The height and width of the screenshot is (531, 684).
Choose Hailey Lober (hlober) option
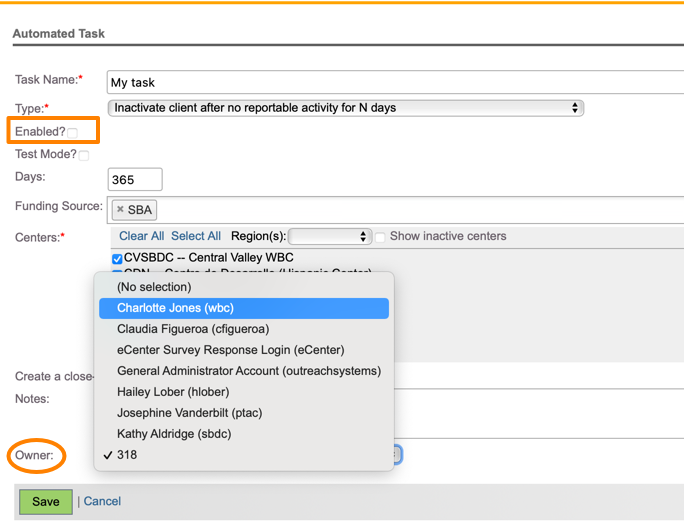click(x=172, y=392)
